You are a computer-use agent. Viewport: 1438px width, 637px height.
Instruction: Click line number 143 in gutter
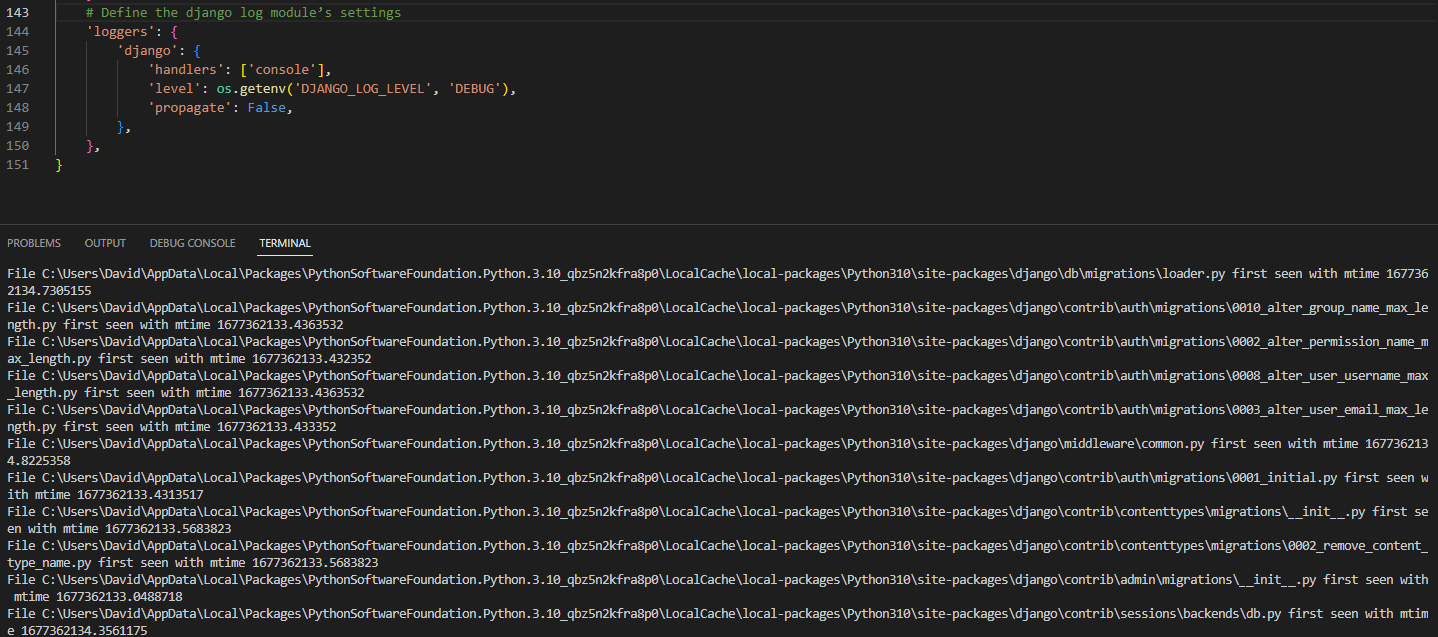[18, 13]
